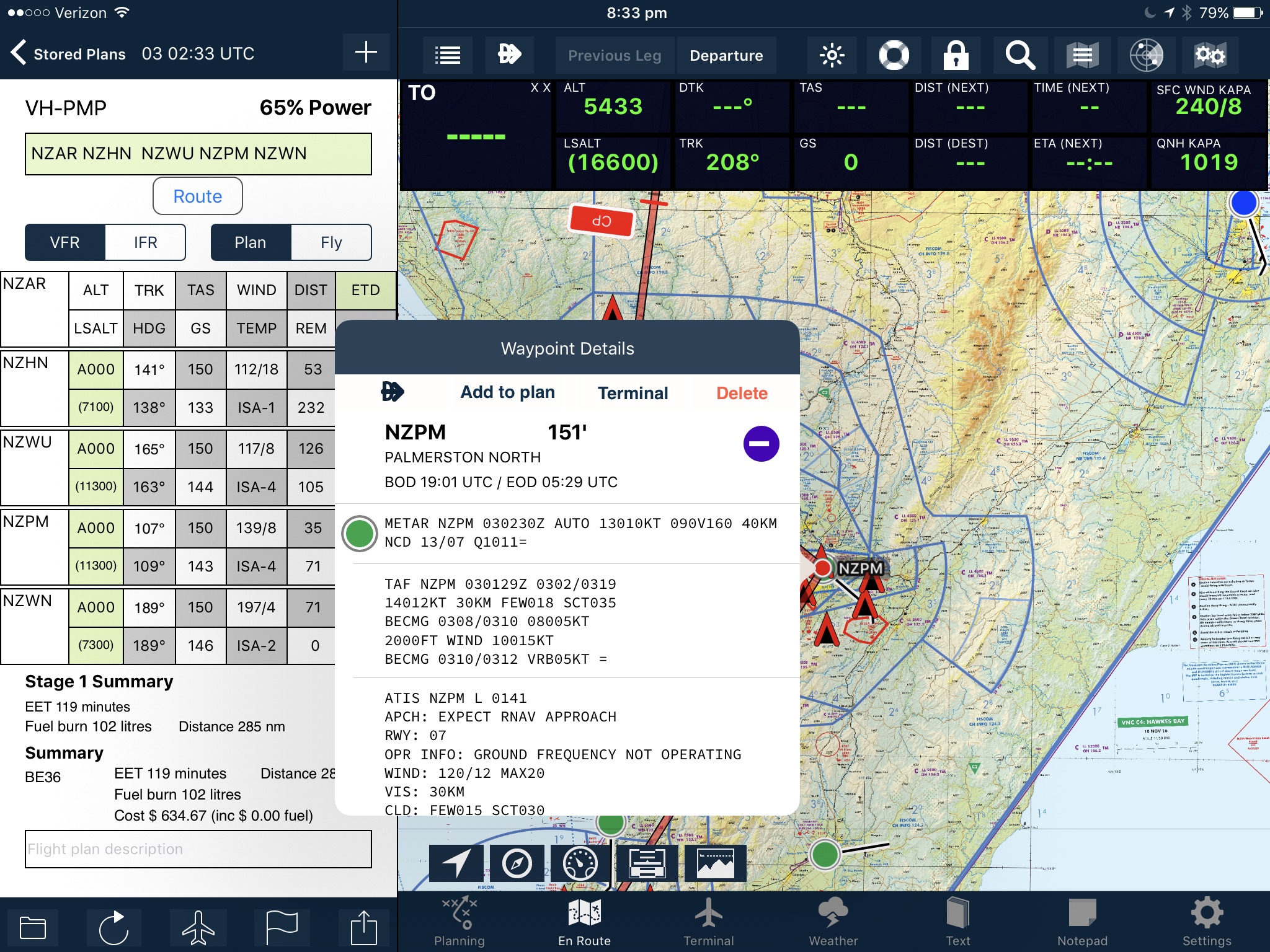Collapse NZPM details minus button
Screen dimensions: 1270x952
[761, 444]
